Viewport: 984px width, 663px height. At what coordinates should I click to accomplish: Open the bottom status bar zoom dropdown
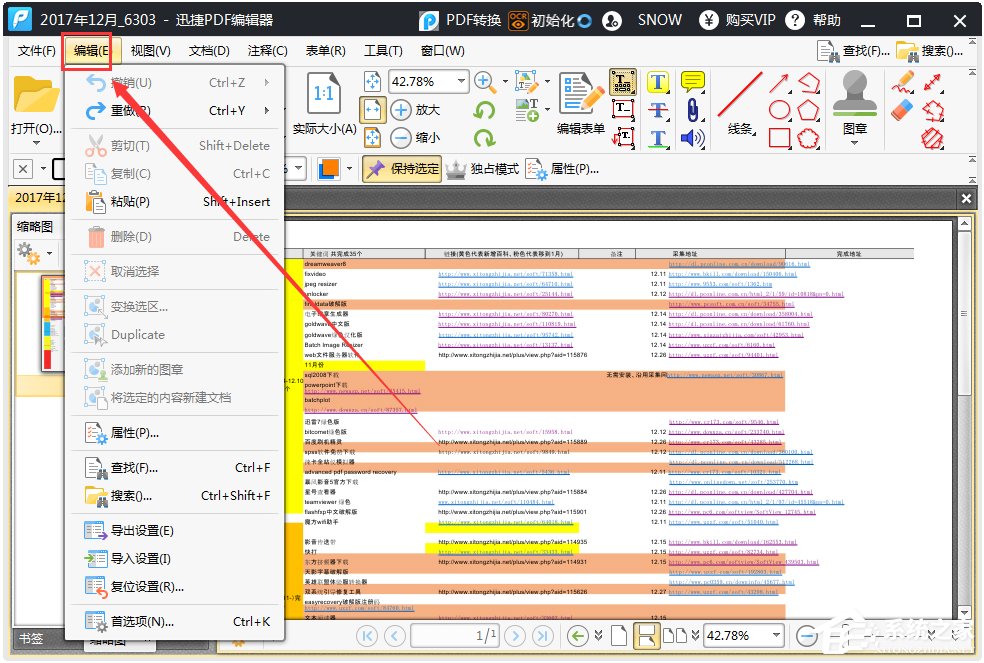[x=776, y=635]
